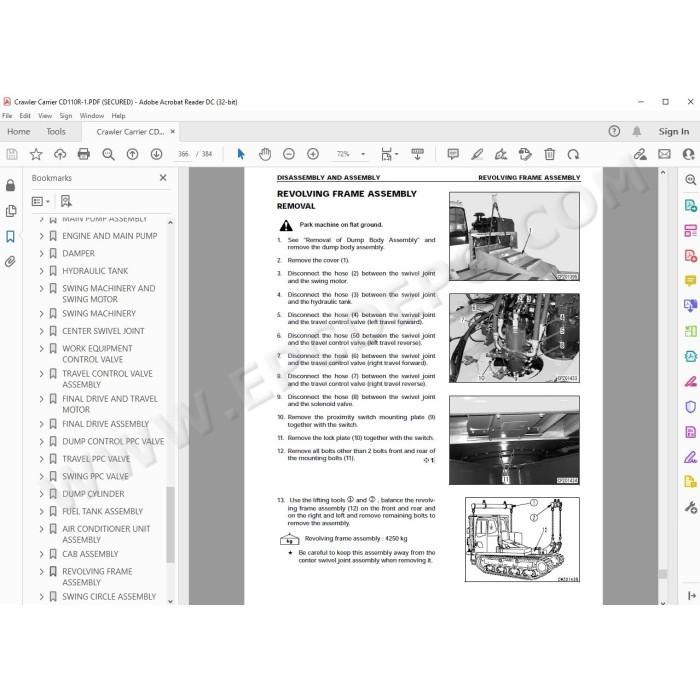
Task: Go to previous page arrow
Action: pos(133,154)
